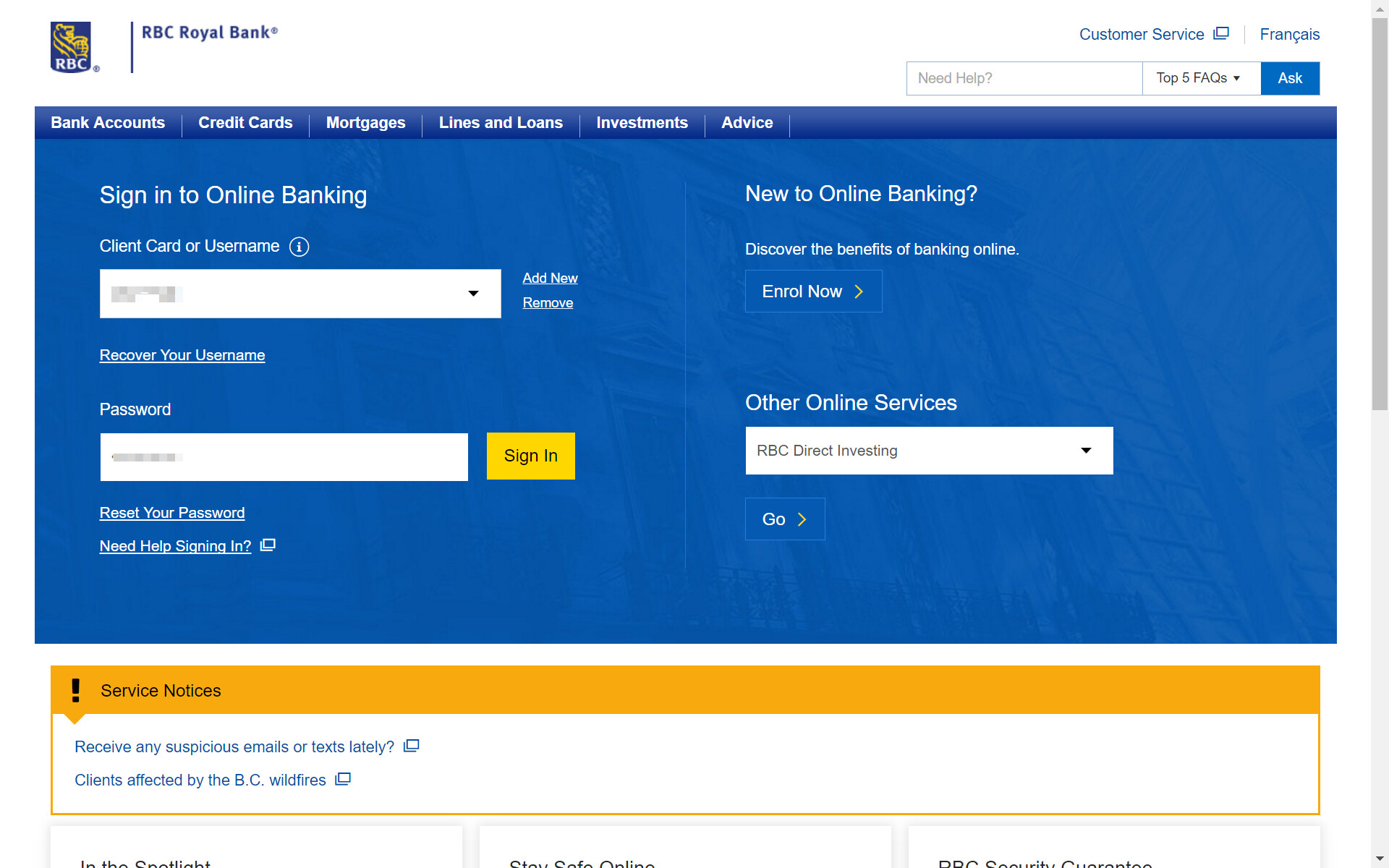The image size is (1389, 868).
Task: Expand the Top 5 FAQs dropdown
Action: [1201, 78]
